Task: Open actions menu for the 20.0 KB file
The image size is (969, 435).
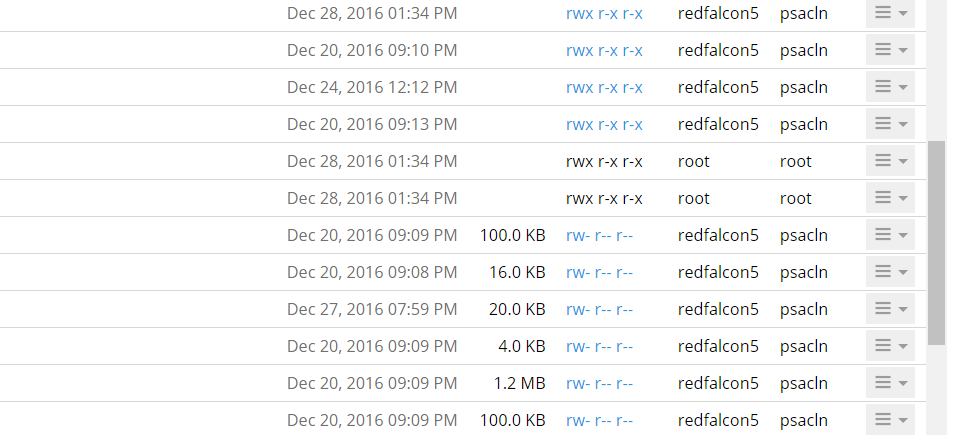Action: coord(890,309)
